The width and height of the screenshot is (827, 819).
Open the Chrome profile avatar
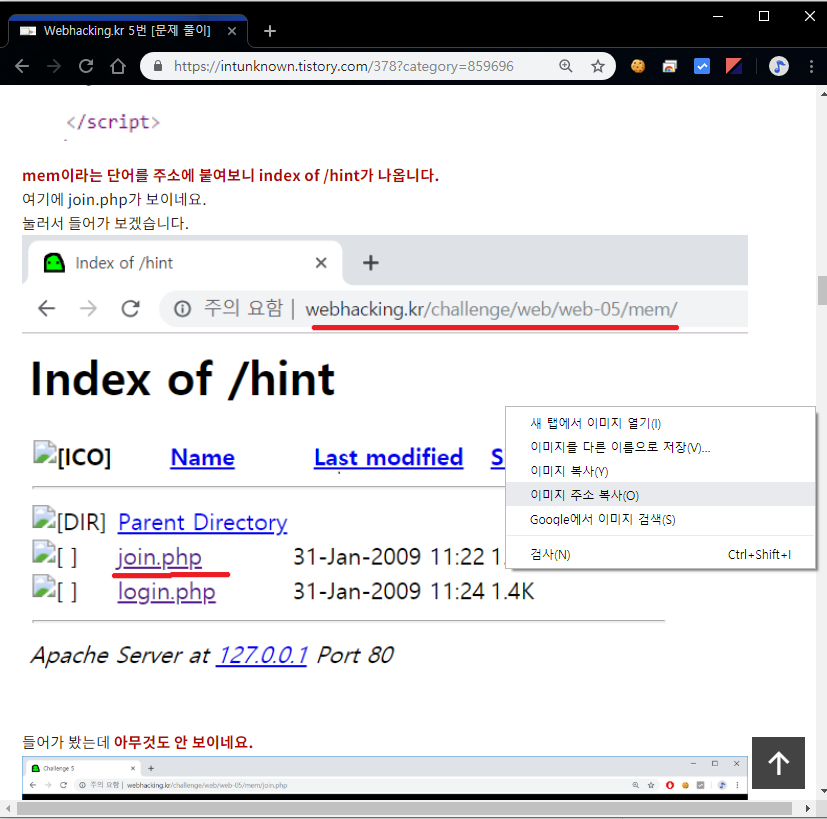(778, 66)
